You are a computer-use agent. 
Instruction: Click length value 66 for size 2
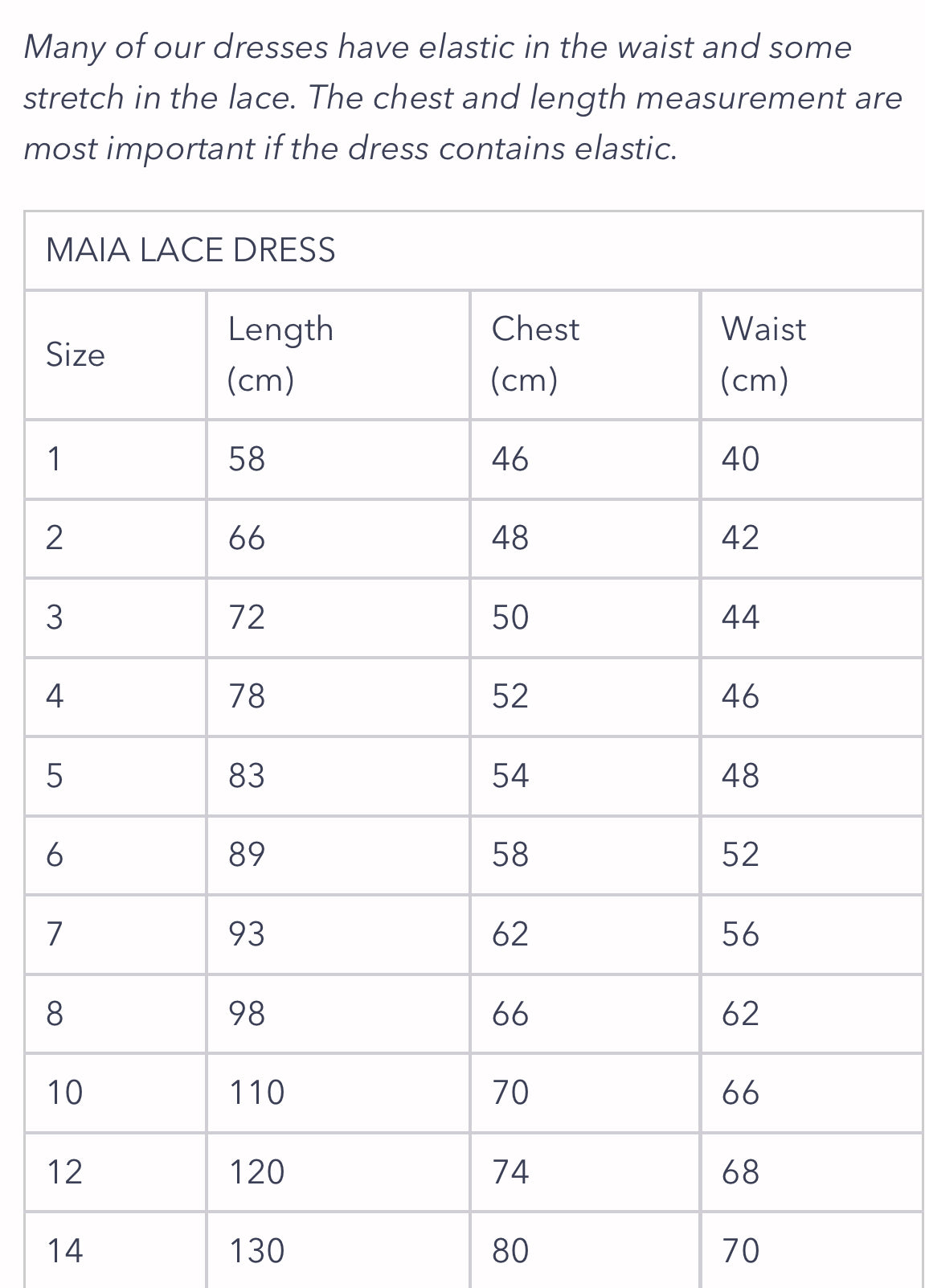pyautogui.click(x=247, y=538)
